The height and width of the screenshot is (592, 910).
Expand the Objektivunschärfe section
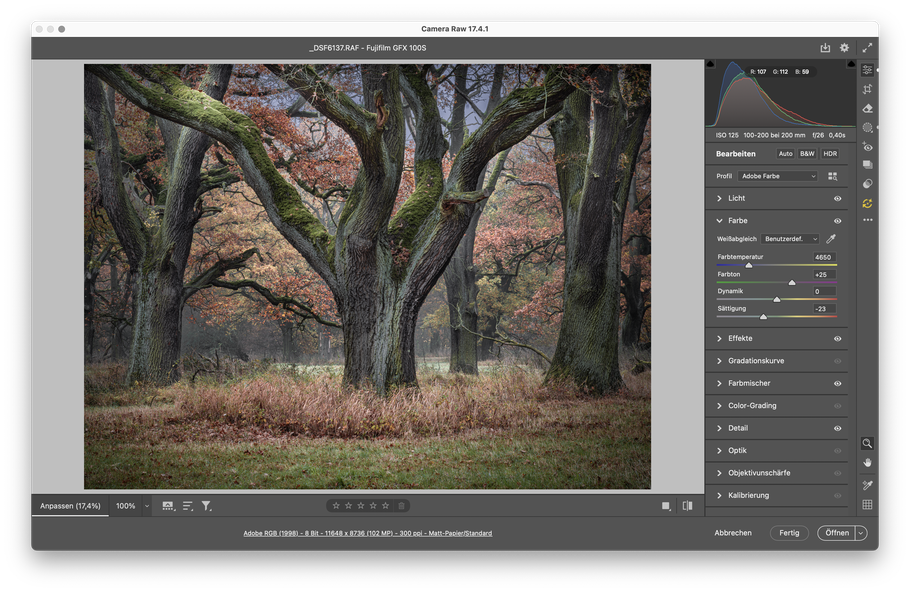tap(719, 473)
